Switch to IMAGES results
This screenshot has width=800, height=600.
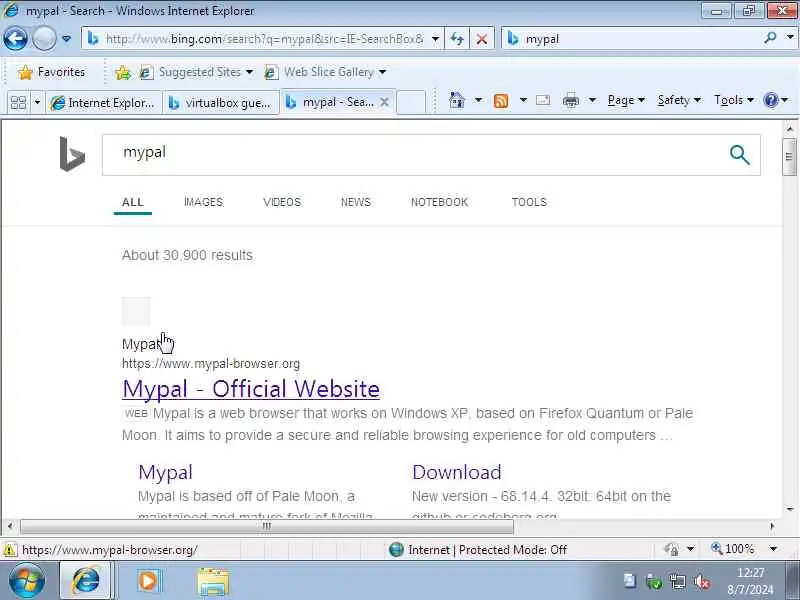tap(203, 202)
